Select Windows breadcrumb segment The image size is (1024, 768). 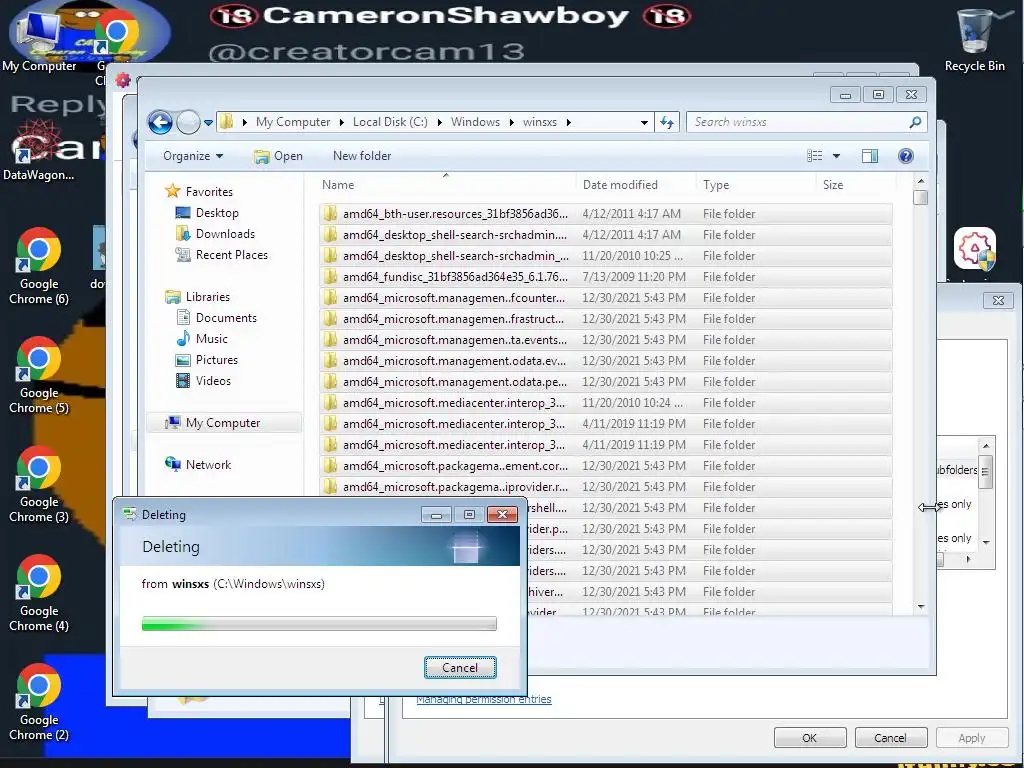(475, 122)
